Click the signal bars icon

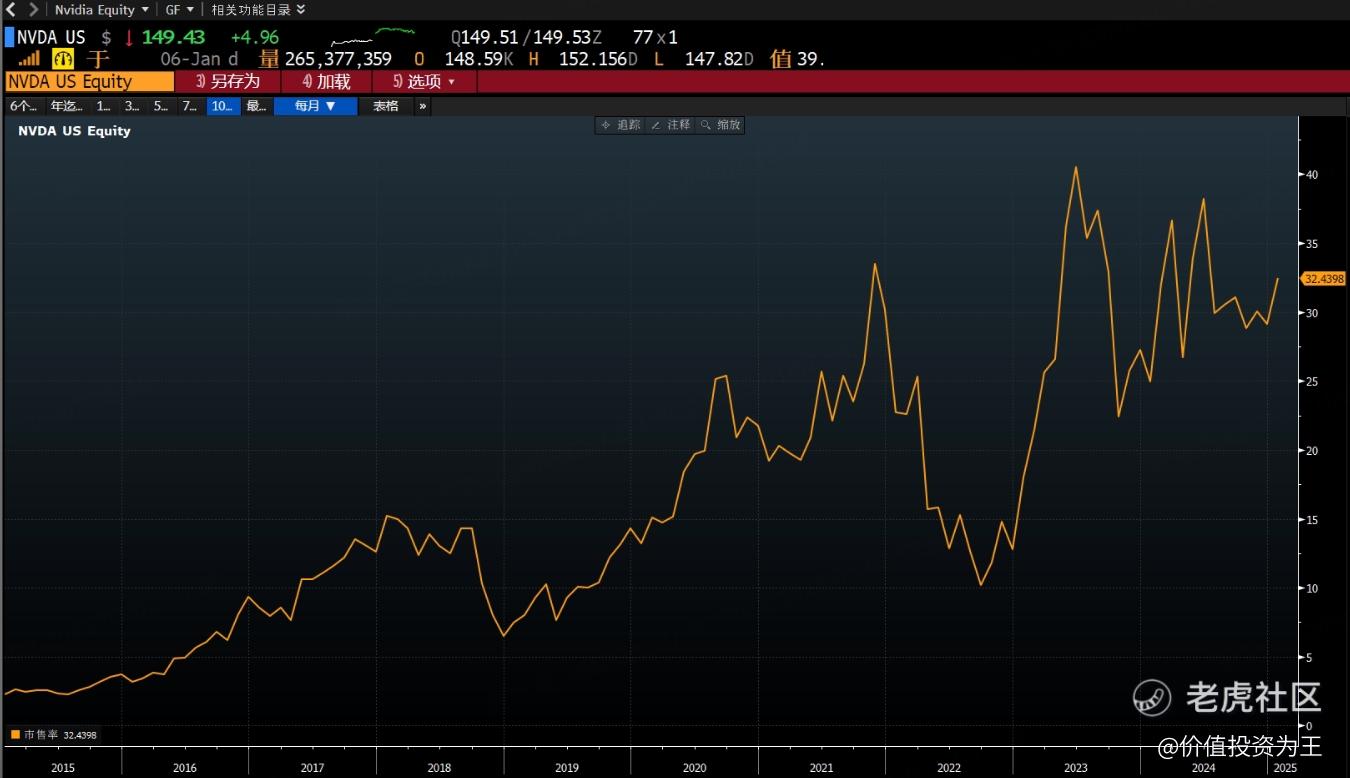tap(29, 59)
